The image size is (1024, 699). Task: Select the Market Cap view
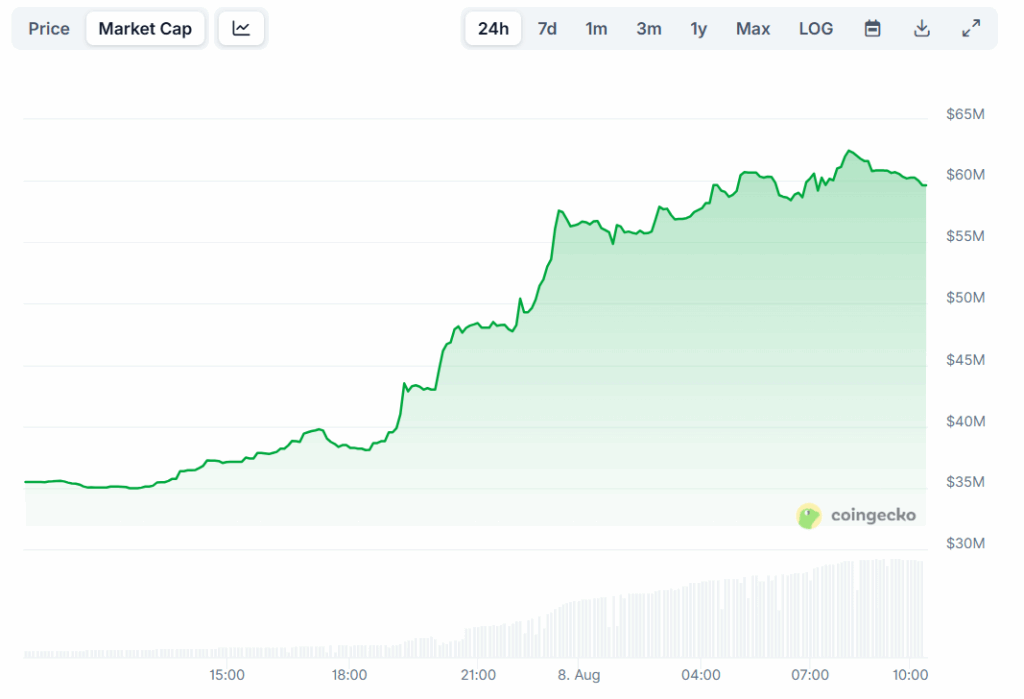pos(145,28)
